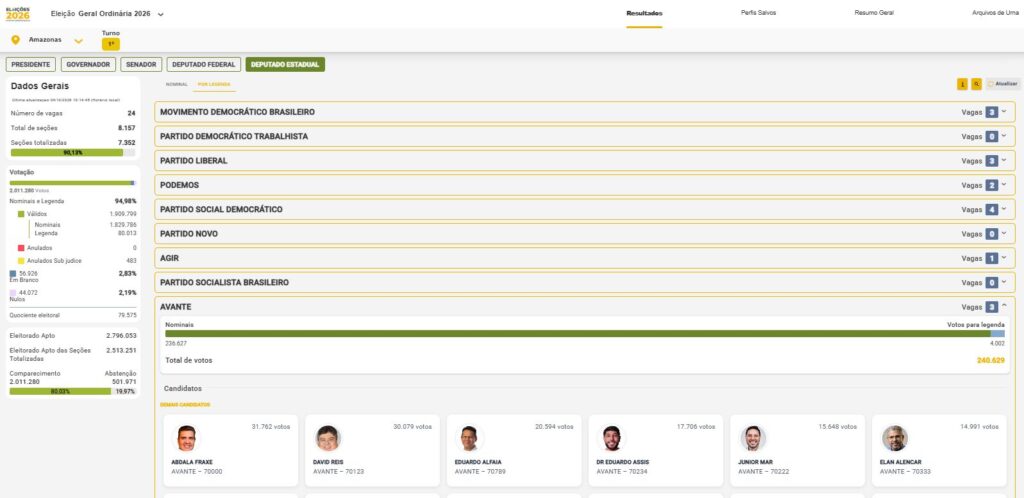Open Eduardo Alfaia's candidate photo
1024x498 pixels.
[470, 438]
